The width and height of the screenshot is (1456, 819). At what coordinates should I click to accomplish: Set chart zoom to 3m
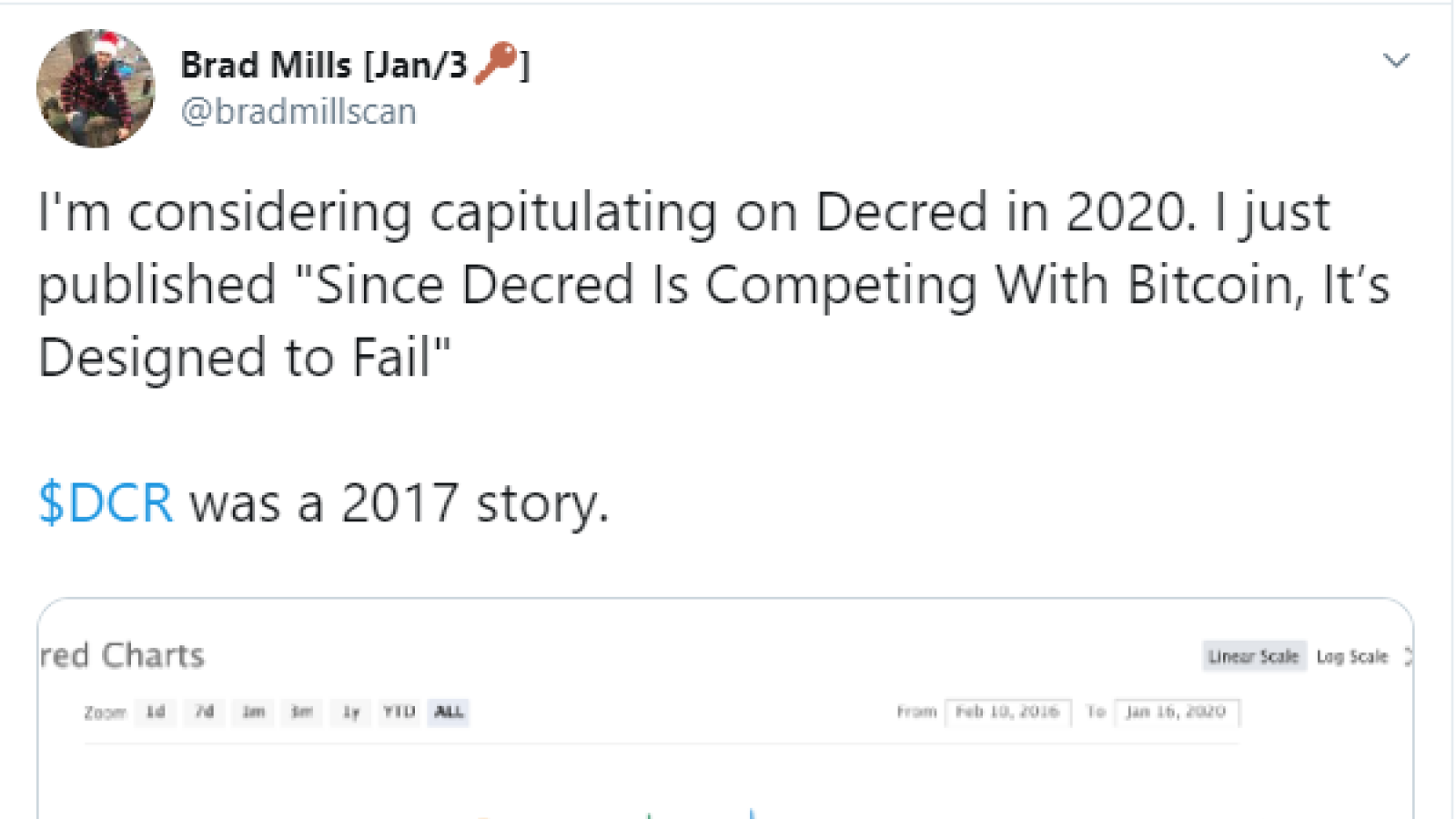[x=302, y=712]
